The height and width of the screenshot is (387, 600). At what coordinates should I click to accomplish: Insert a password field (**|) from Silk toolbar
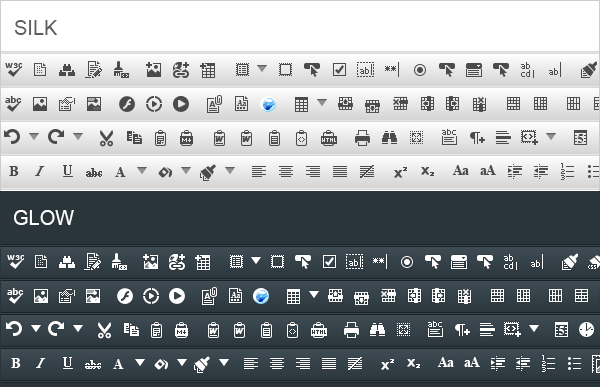pyautogui.click(x=392, y=70)
